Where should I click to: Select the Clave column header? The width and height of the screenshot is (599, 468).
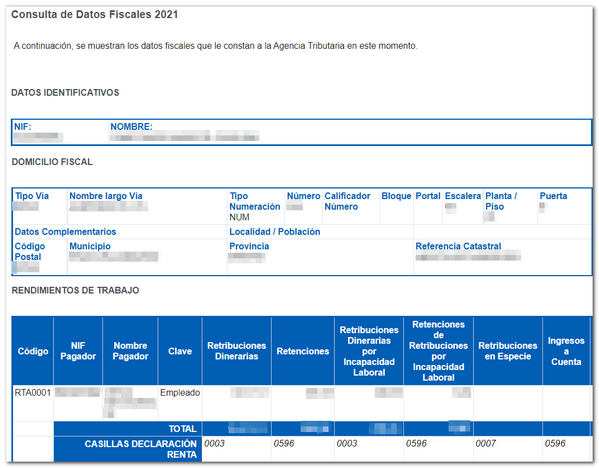[180, 351]
